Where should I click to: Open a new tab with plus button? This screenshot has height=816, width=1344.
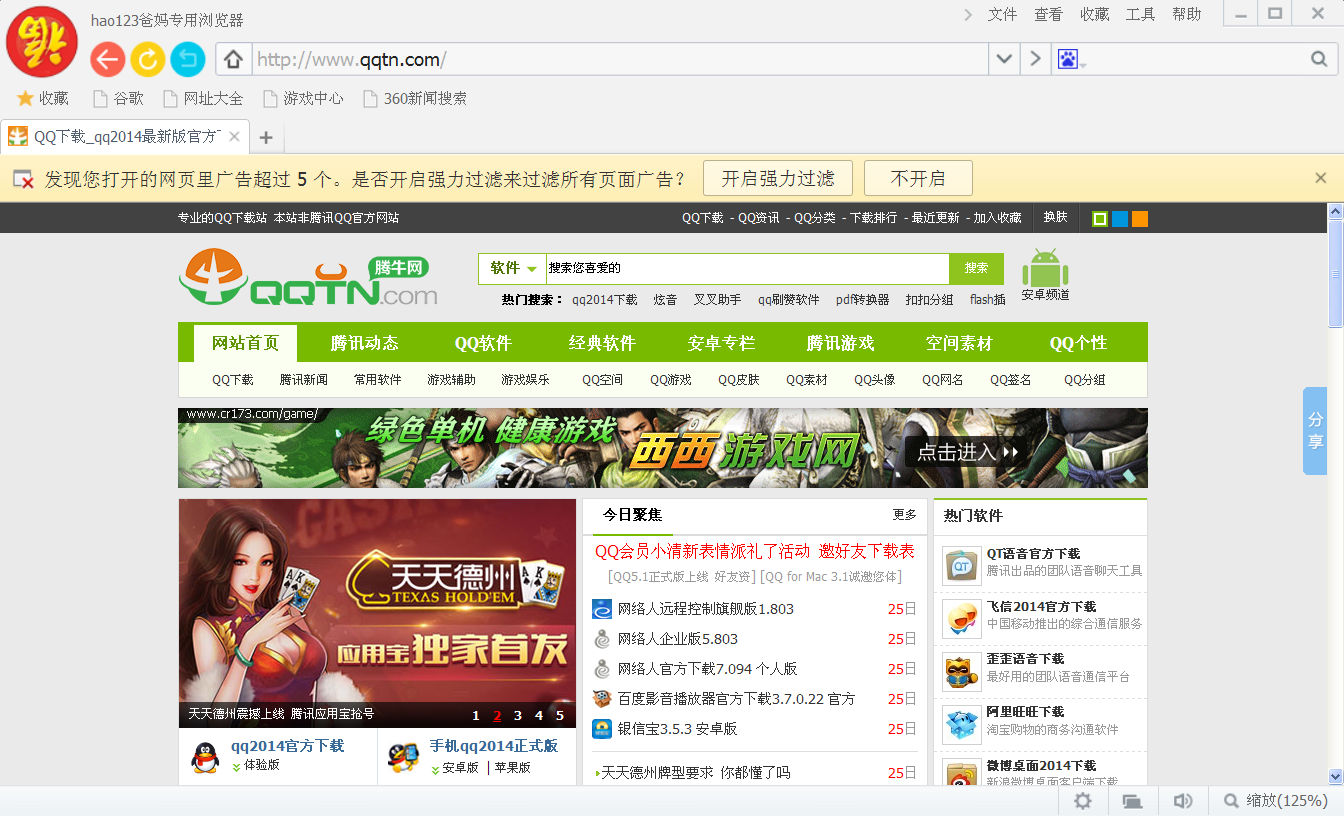[x=266, y=137]
